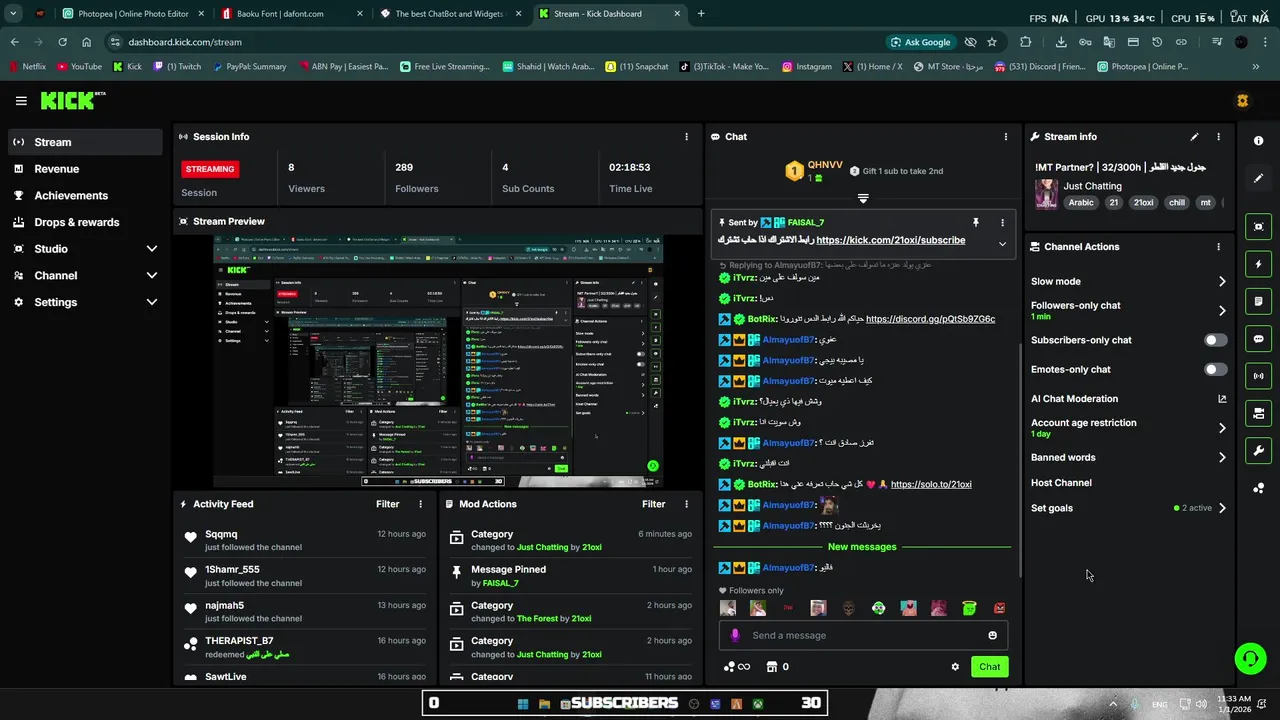Open the discord.gg link in chat
This screenshot has height=720, width=1280.
point(930,319)
